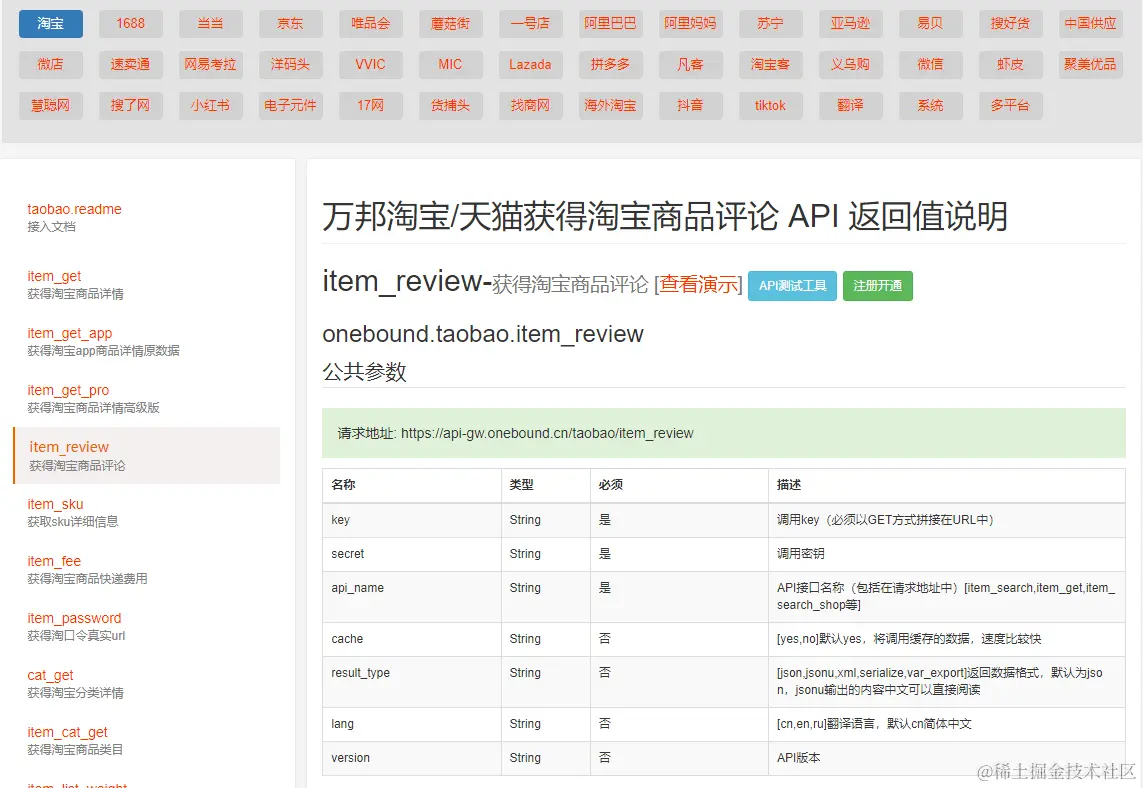Screen dimensions: 1143x788
Task: Select the 慧聪网 tab
Action: pyautogui.click(x=50, y=105)
